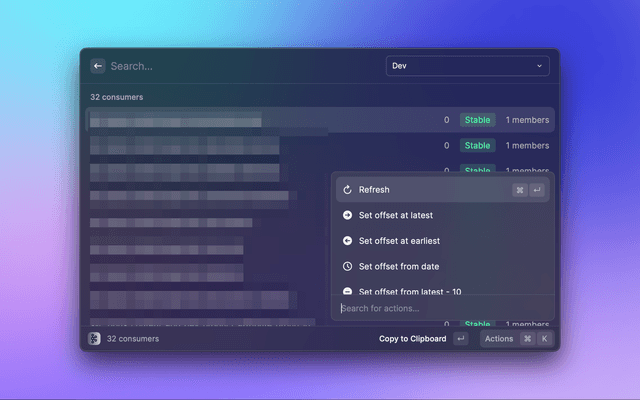
Task: Click the extension icon in the bottom-left corner
Action: [x=94, y=339]
